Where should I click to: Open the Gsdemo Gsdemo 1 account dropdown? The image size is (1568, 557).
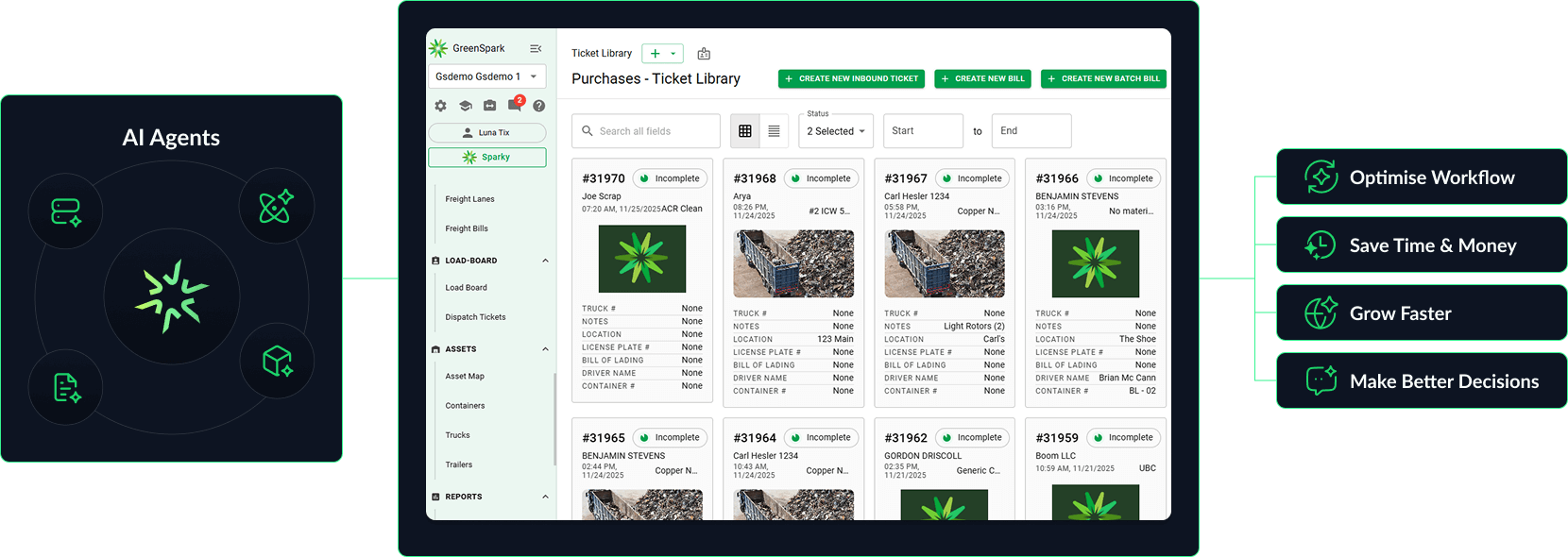point(486,76)
